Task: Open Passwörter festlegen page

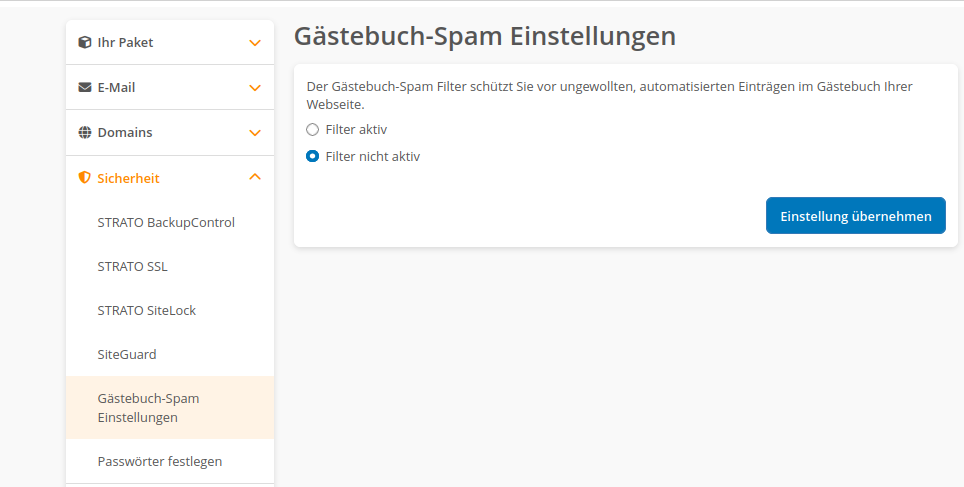Action: [160, 461]
